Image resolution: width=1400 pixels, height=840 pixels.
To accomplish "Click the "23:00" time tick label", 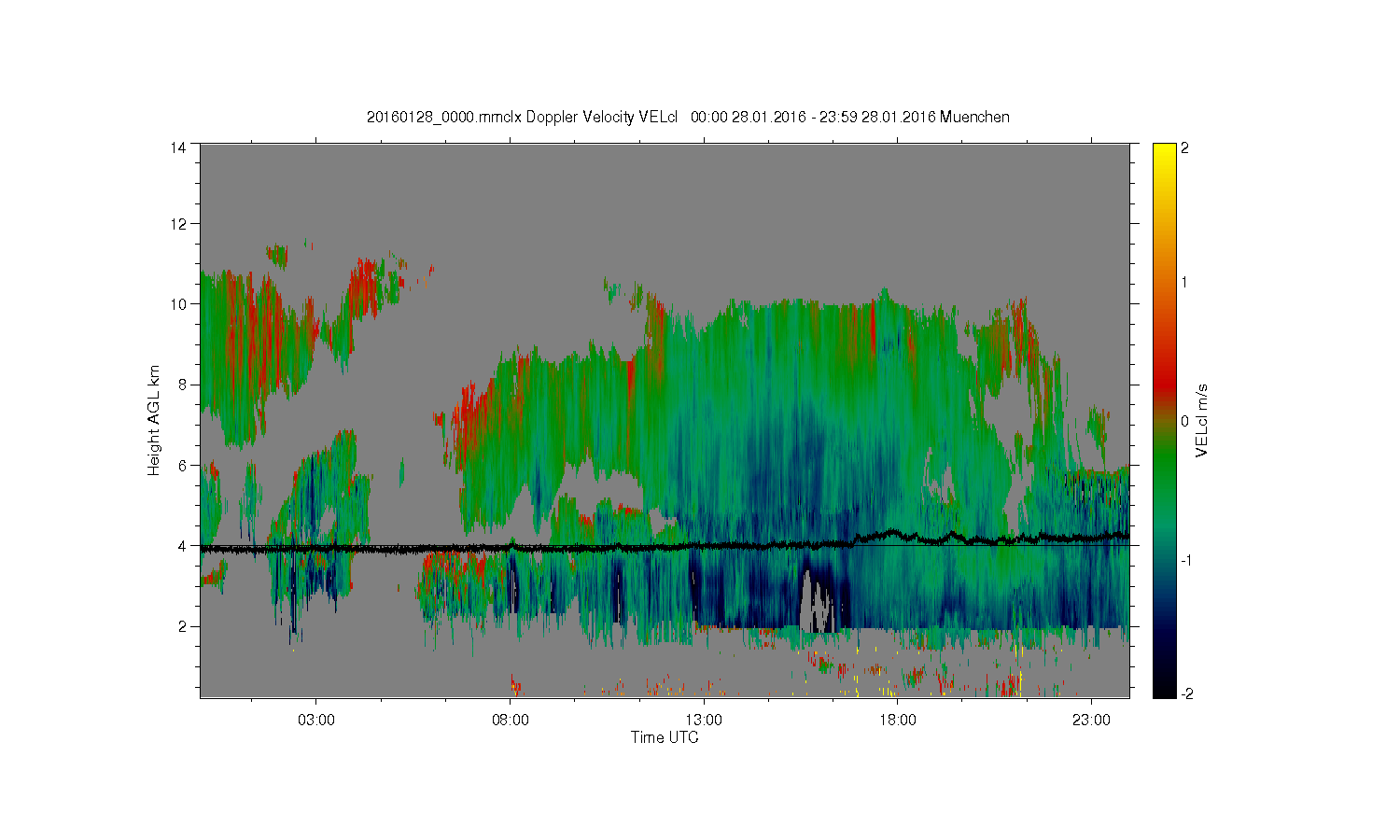I will pos(1091,721).
